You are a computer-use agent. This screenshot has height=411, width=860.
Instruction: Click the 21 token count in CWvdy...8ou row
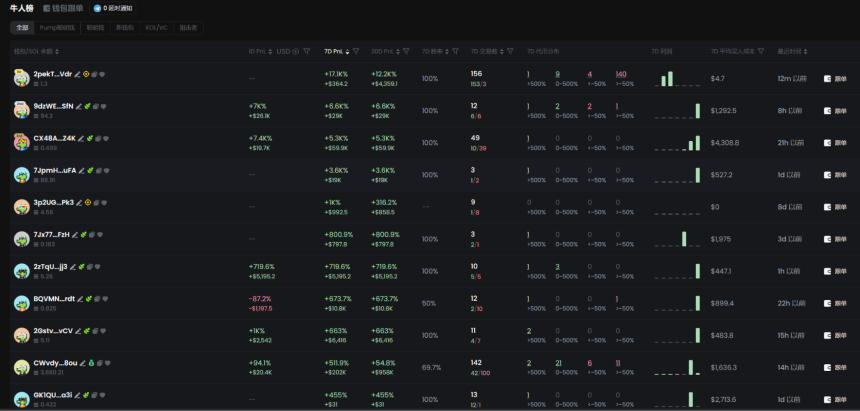tap(559, 363)
